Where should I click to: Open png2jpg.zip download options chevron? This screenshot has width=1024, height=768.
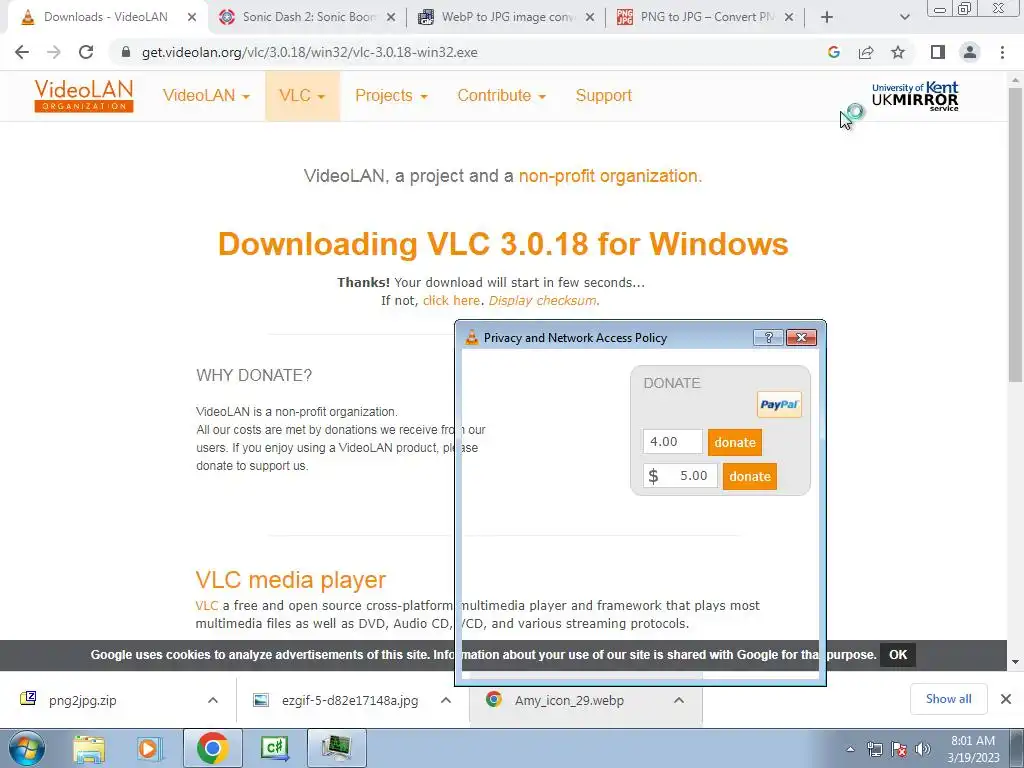213,700
